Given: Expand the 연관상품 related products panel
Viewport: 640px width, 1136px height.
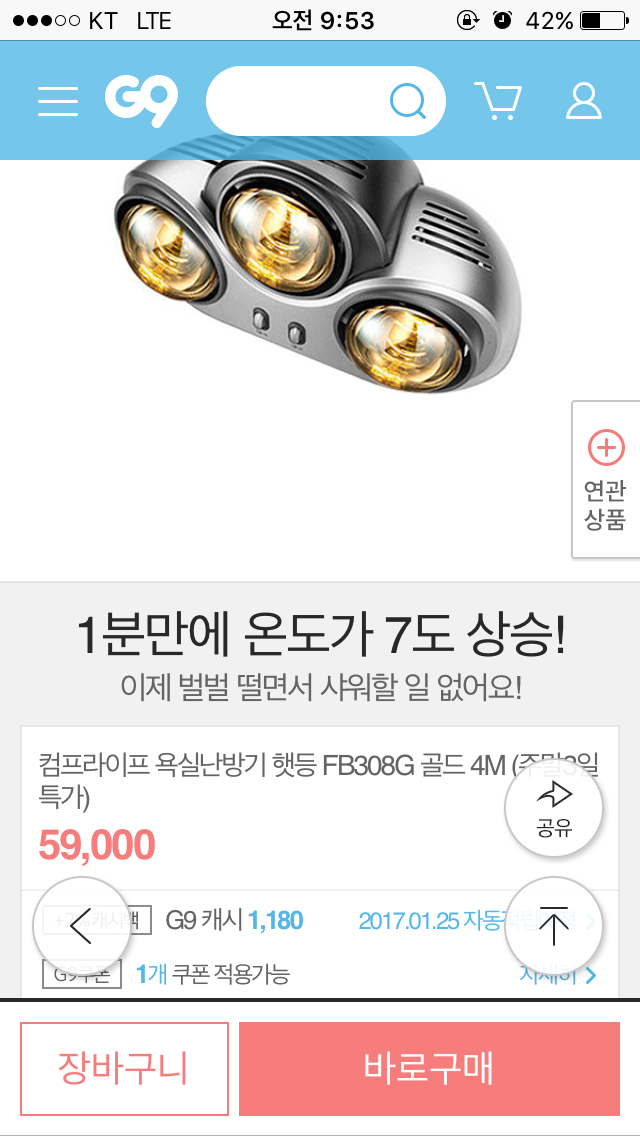Looking at the screenshot, I should coord(606,479).
